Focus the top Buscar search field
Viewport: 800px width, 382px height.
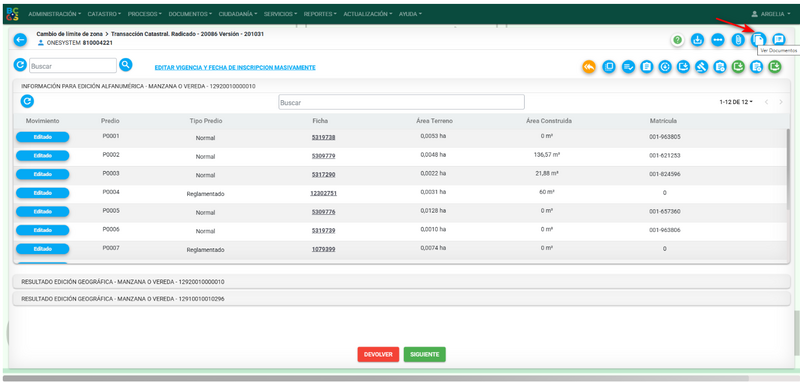tap(73, 65)
